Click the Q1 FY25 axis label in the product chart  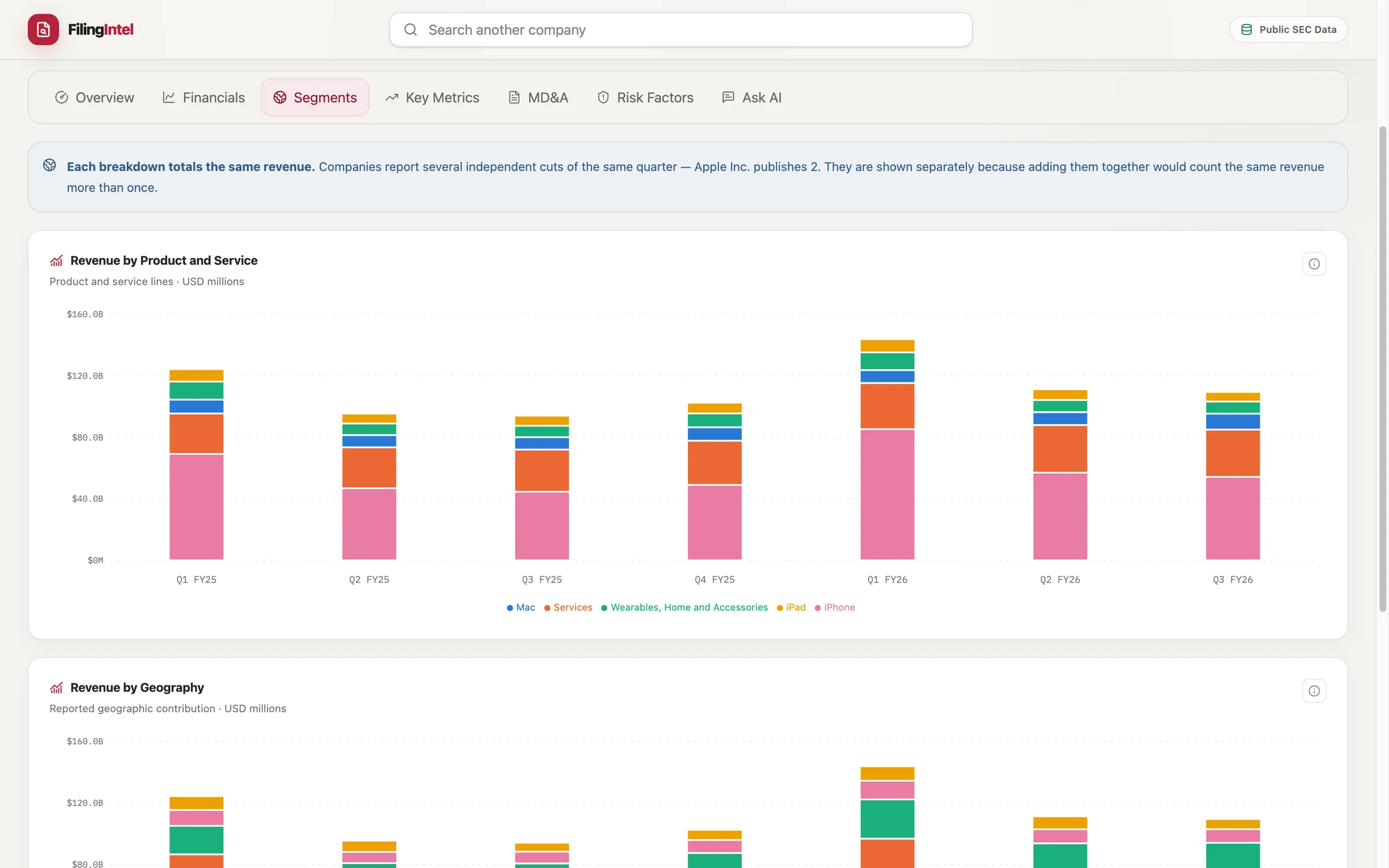pos(196,580)
